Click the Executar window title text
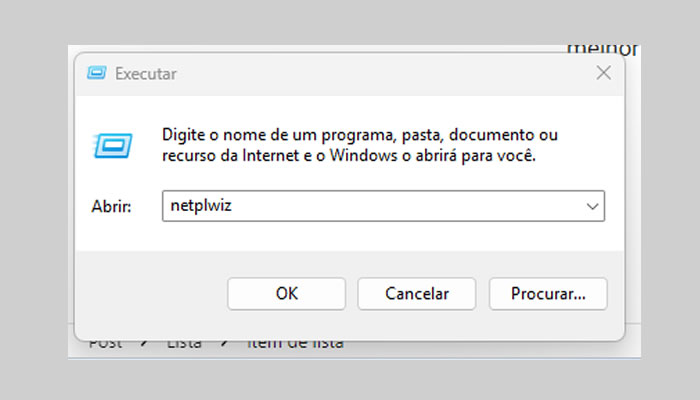The height and width of the screenshot is (400, 700). pos(146,73)
